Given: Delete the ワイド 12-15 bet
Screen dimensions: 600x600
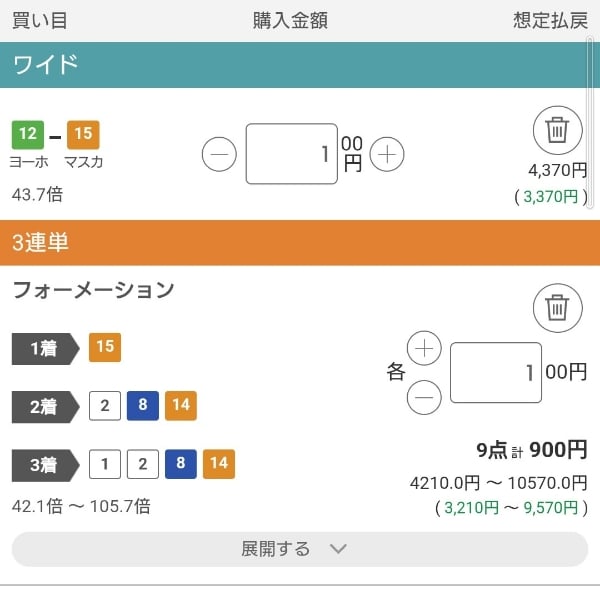Looking at the screenshot, I should click(557, 131).
